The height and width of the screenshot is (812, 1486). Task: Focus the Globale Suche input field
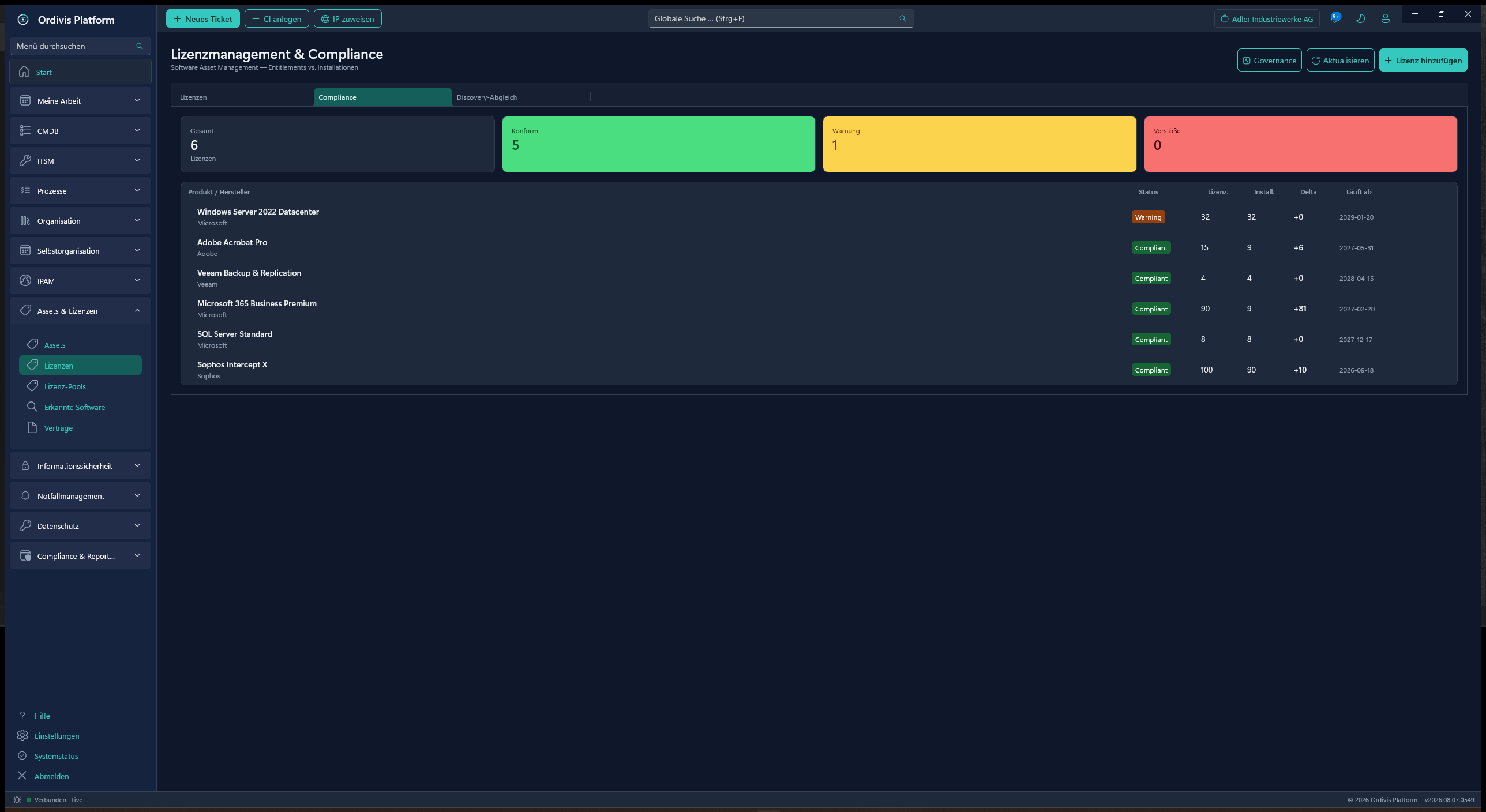pyautogui.click(x=780, y=18)
